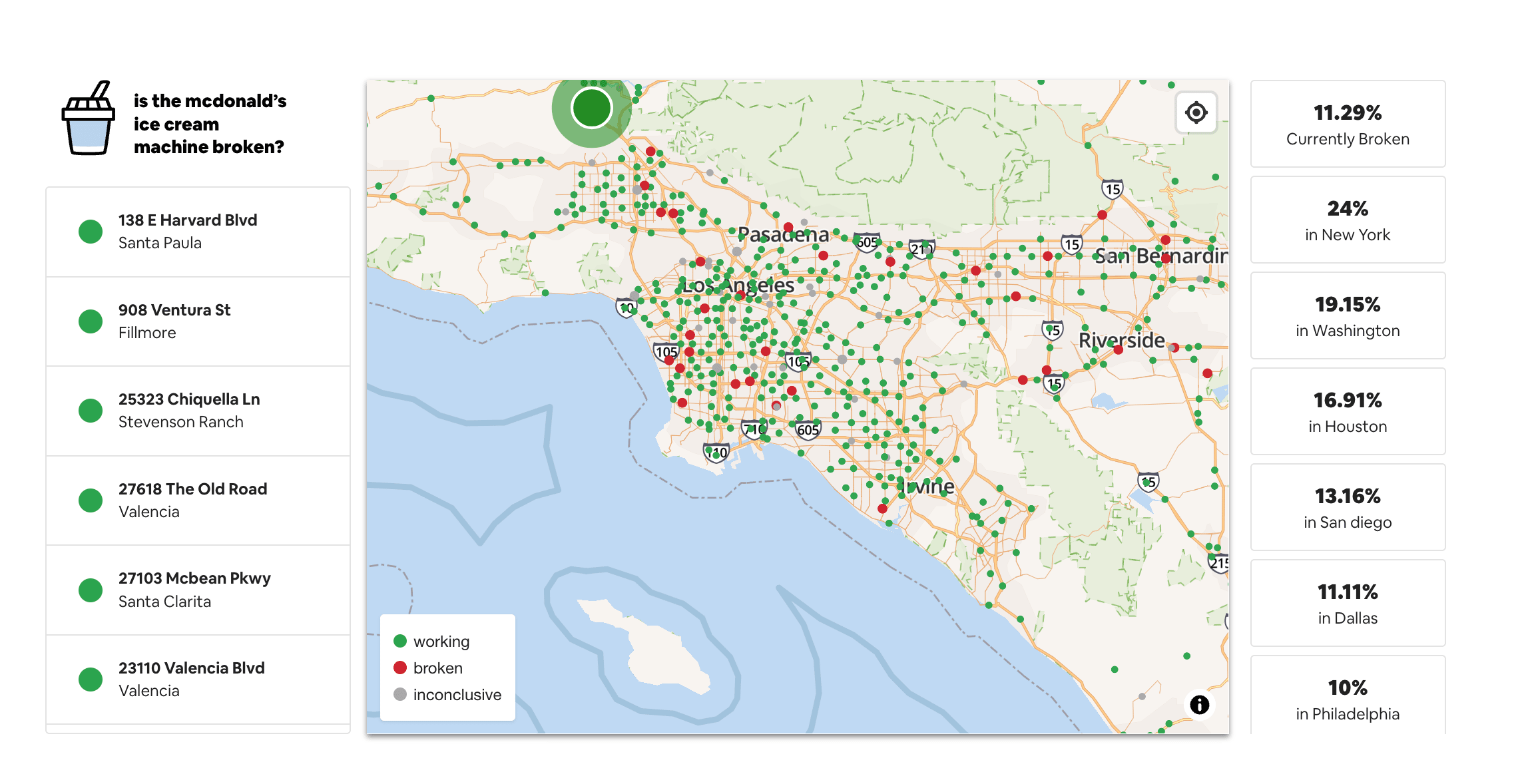Open the 19.15% in Washington card

tap(1348, 315)
